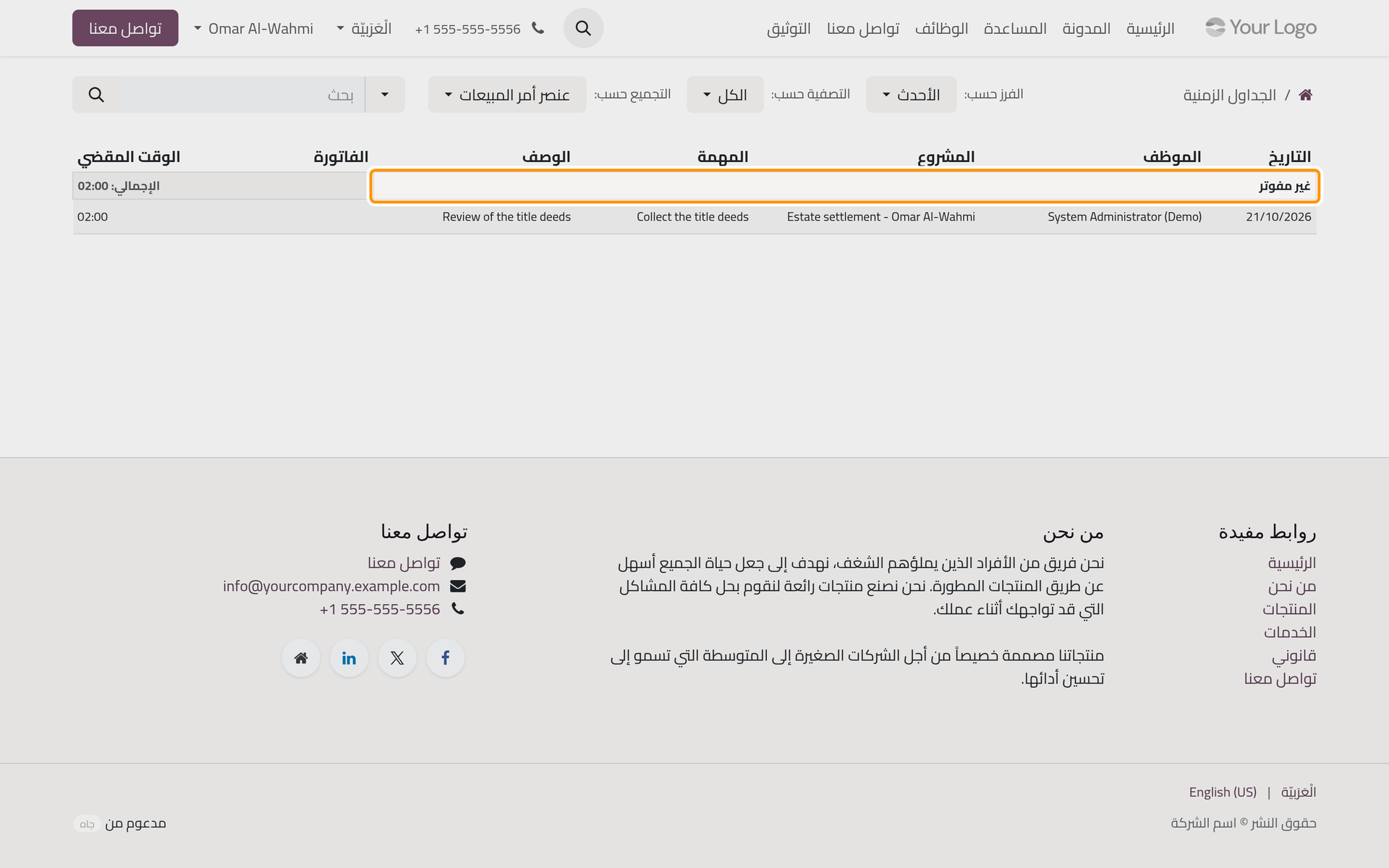The image size is (1389, 868).
Task: Click the info@yourcompany.example.com email link
Action: [x=331, y=586]
